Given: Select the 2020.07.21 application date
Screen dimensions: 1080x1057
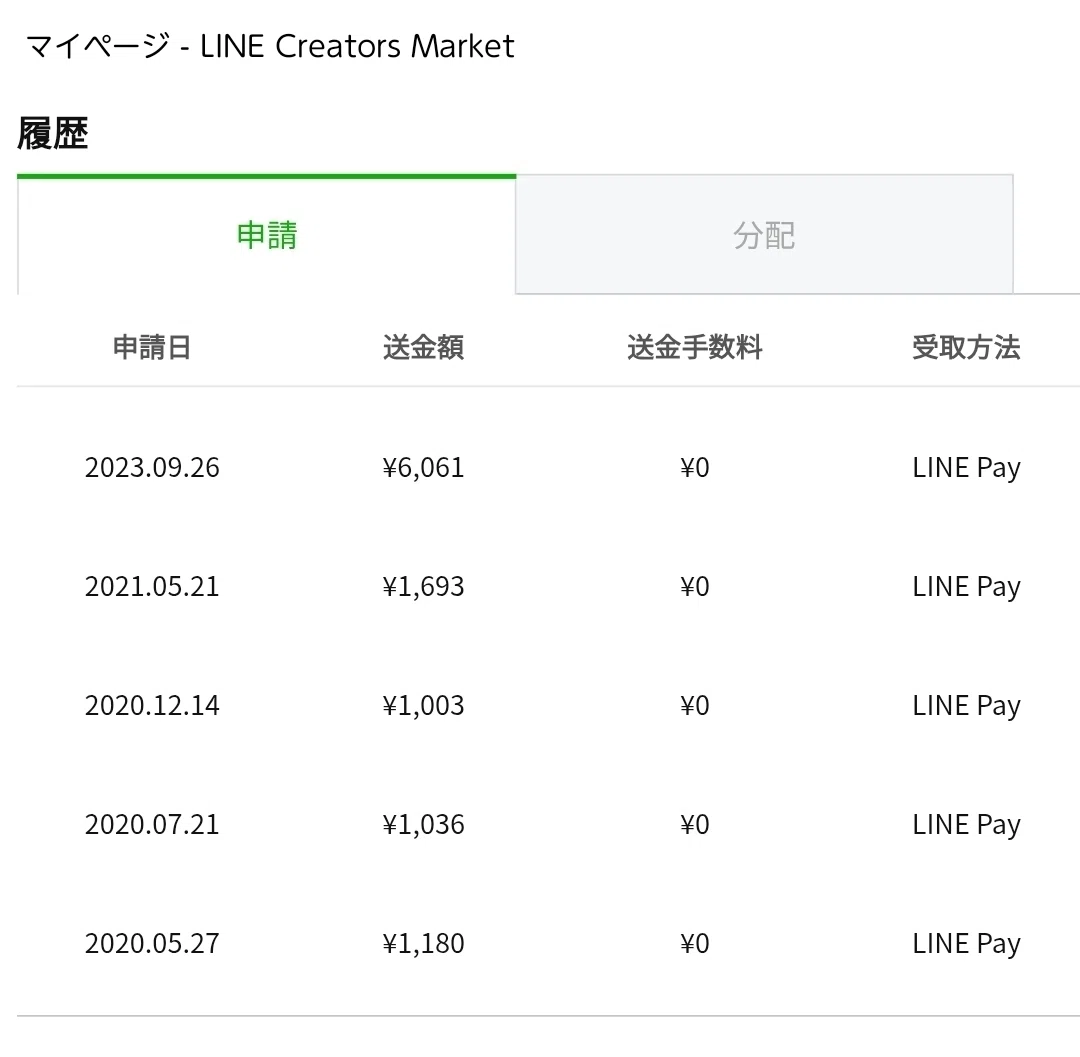Looking at the screenshot, I should [x=152, y=825].
